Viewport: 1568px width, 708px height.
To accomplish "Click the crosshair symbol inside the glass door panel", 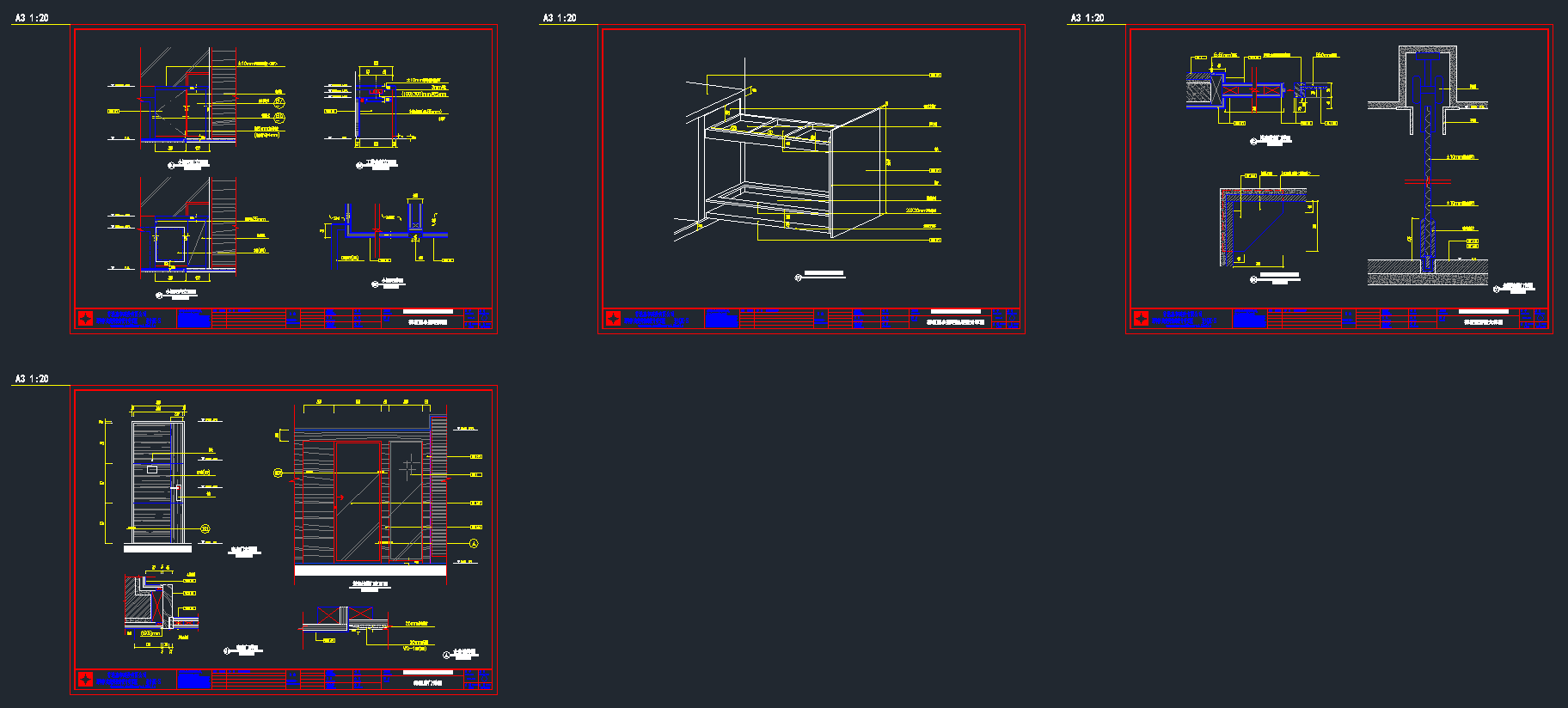I will coord(408,467).
